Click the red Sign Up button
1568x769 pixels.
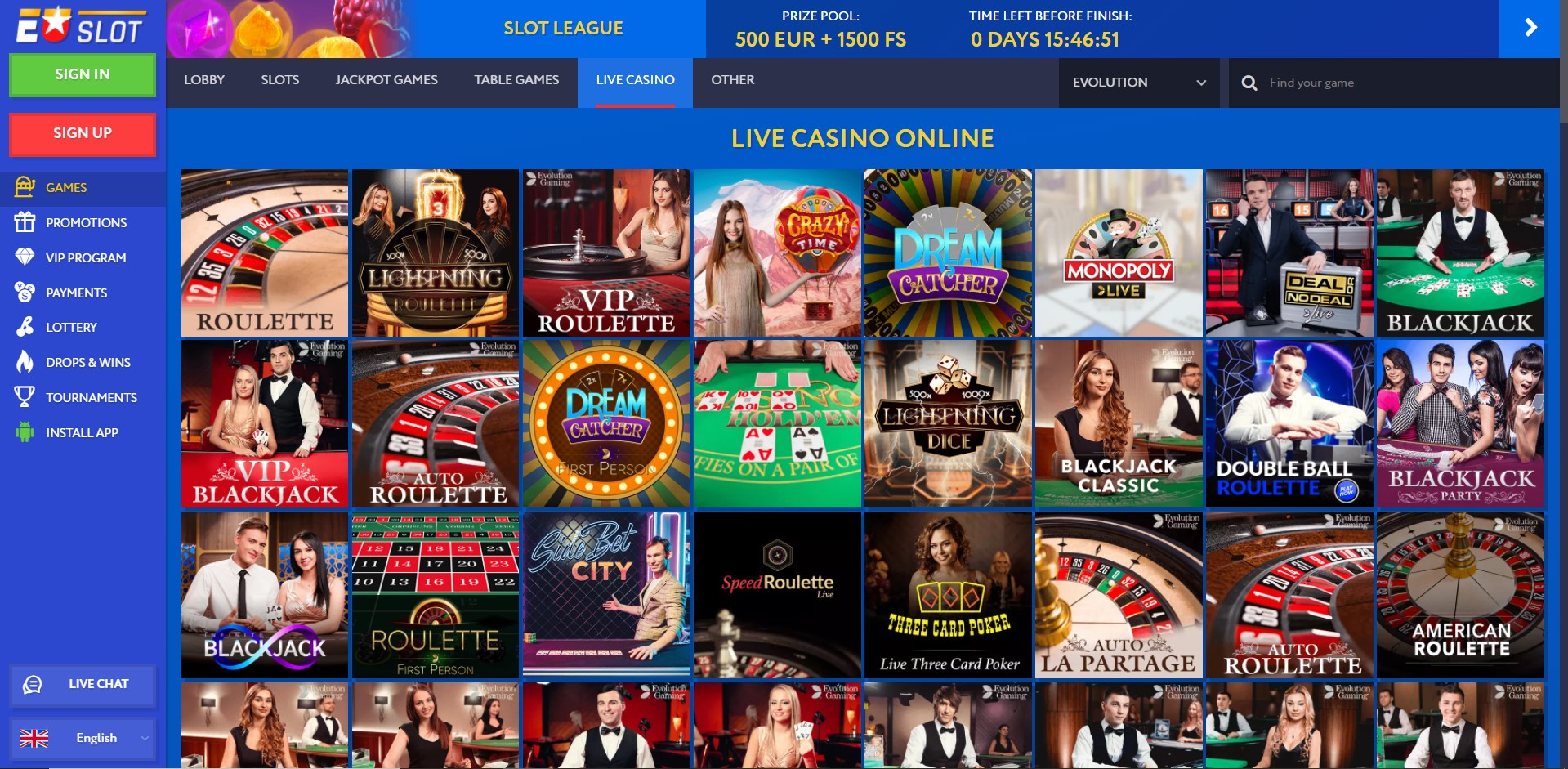(x=83, y=133)
